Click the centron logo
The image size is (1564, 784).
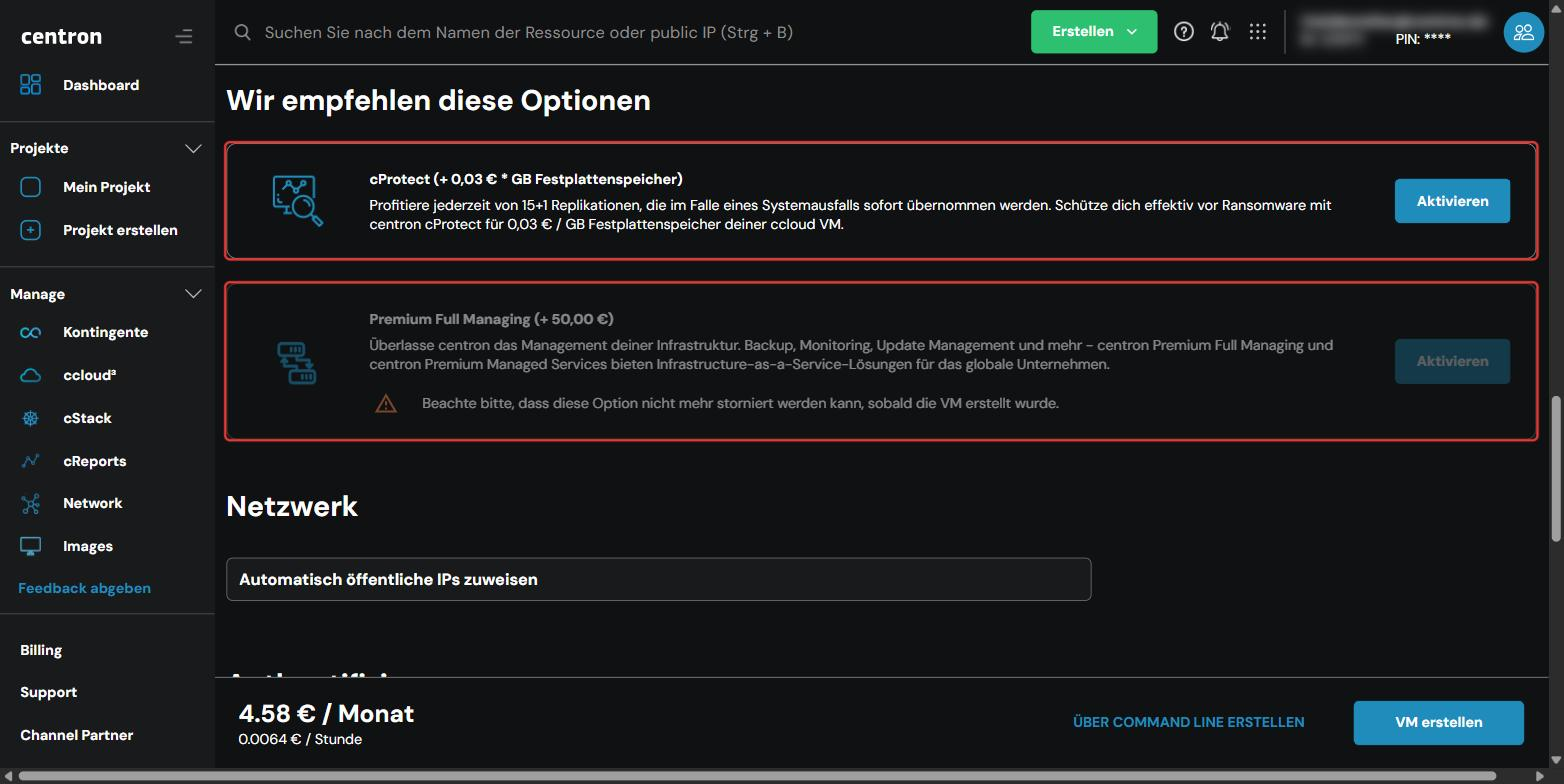(x=61, y=36)
